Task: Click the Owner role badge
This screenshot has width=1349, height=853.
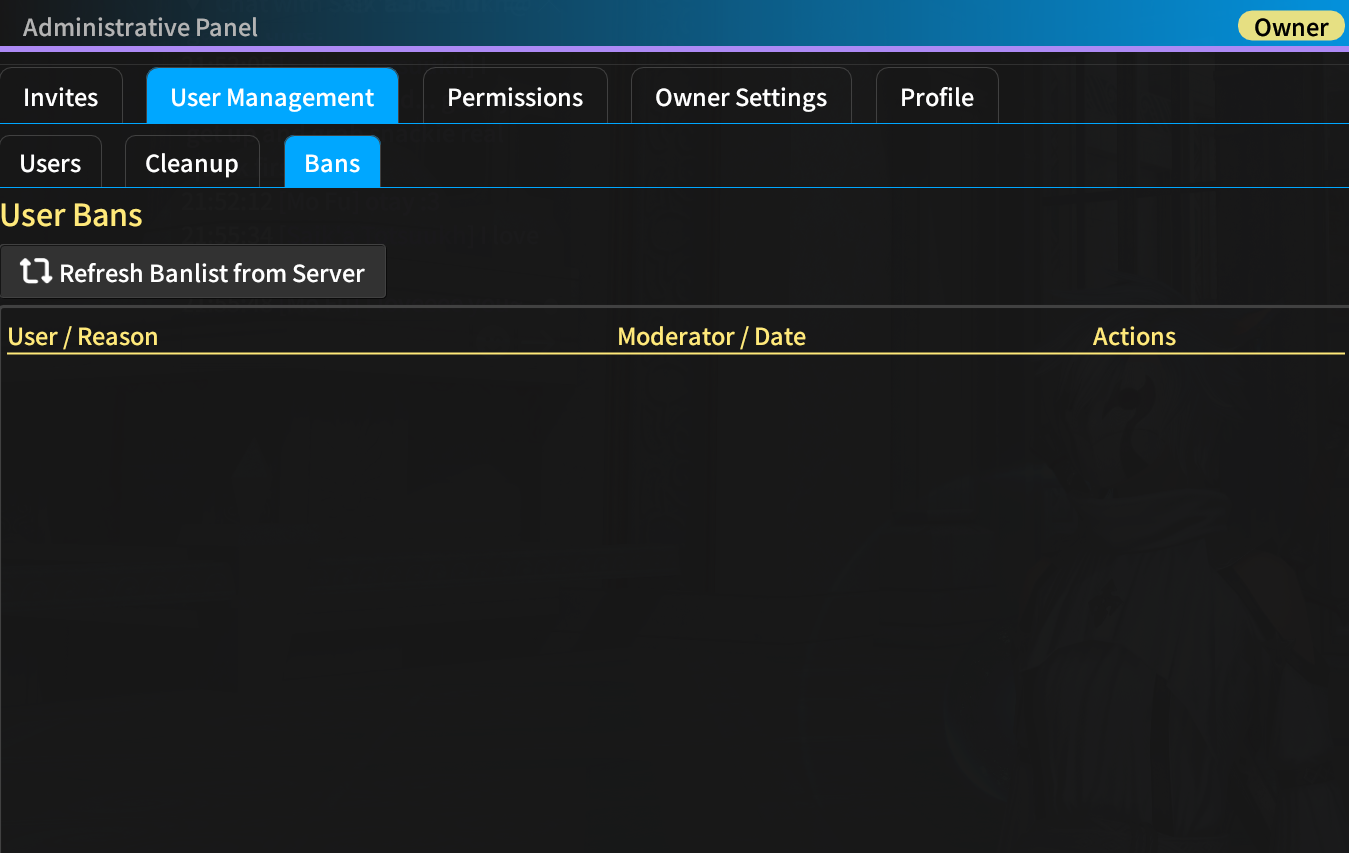Action: (x=1291, y=26)
